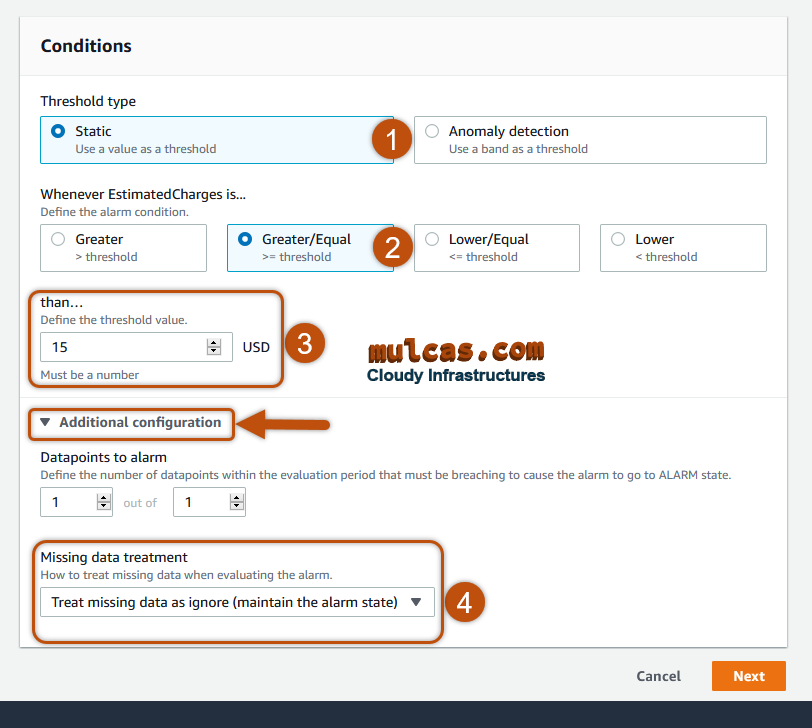Select the Anomaly detection threshold option

[432, 131]
